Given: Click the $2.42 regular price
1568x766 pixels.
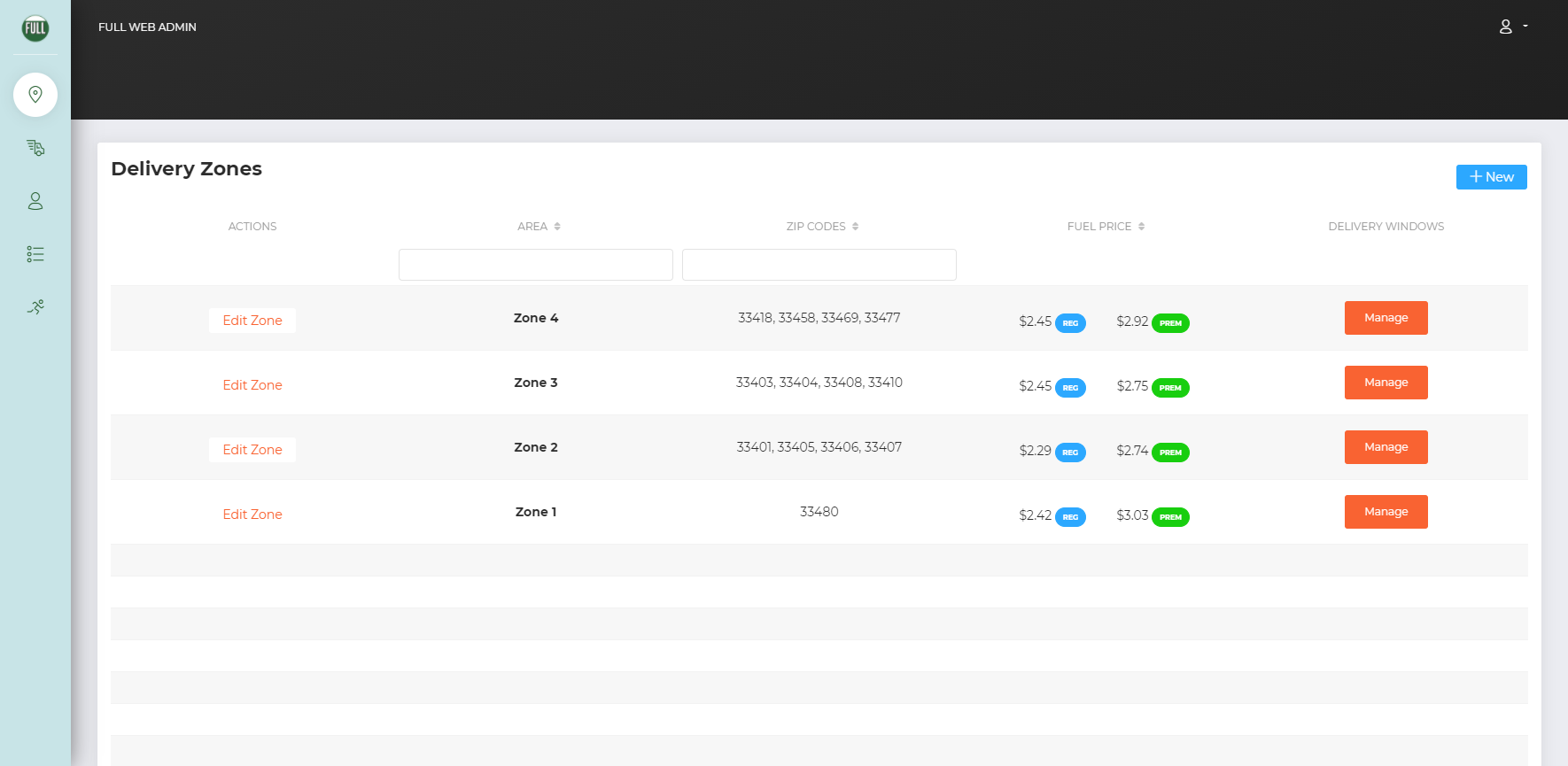Looking at the screenshot, I should point(1035,515).
